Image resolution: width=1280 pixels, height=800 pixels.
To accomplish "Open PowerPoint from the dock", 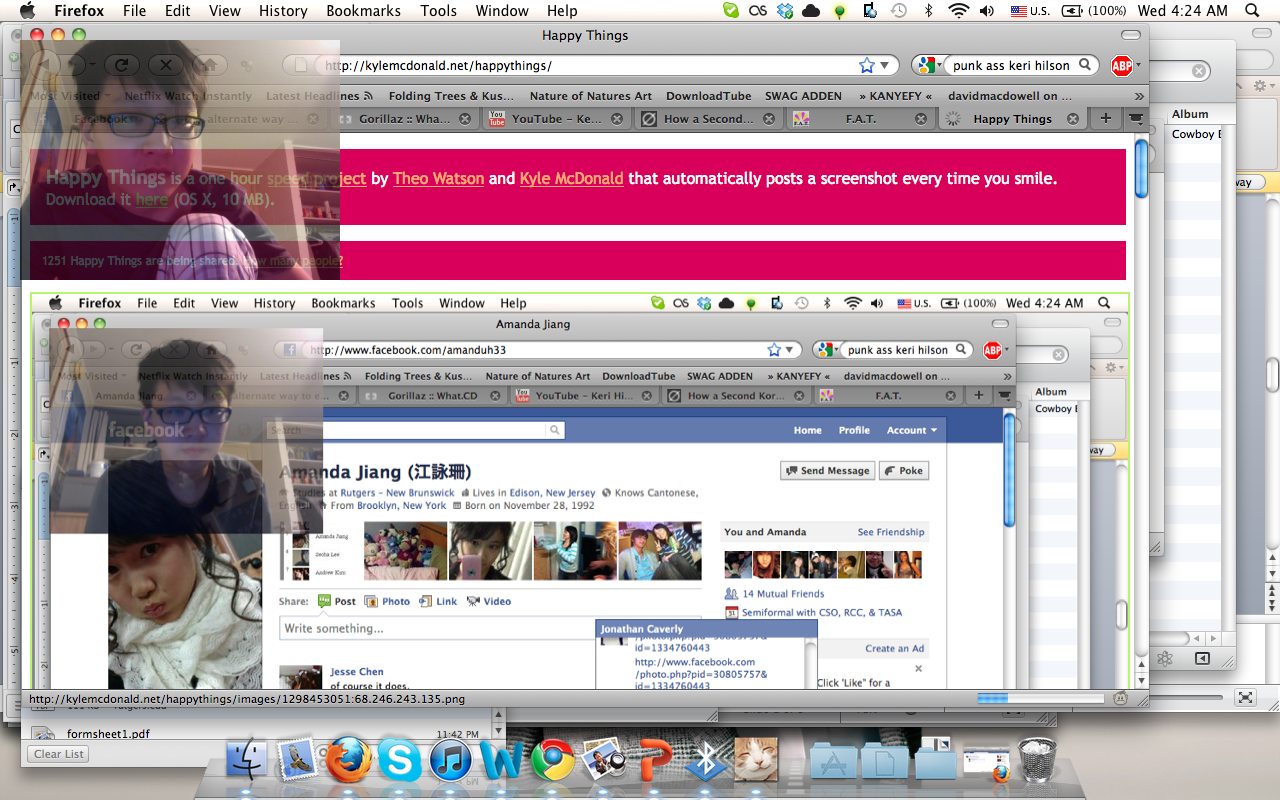I will pos(655,762).
